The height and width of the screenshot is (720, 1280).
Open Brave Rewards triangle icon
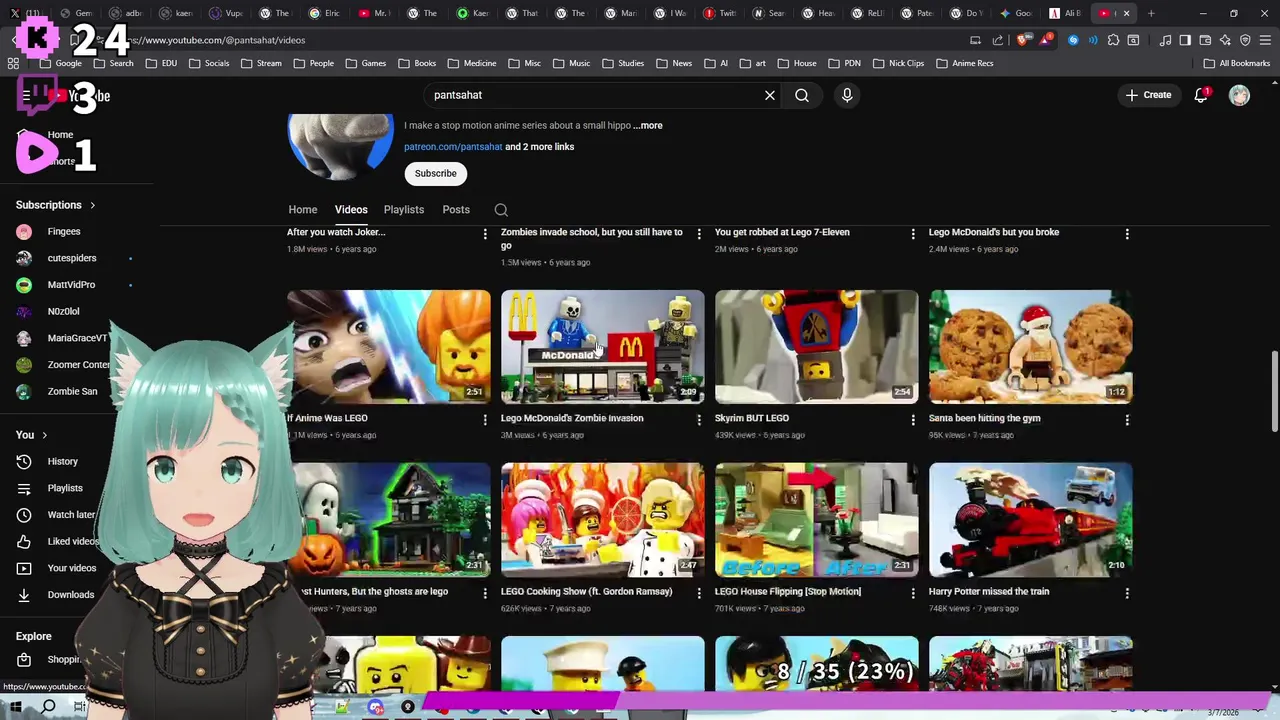pyautogui.click(x=1045, y=40)
